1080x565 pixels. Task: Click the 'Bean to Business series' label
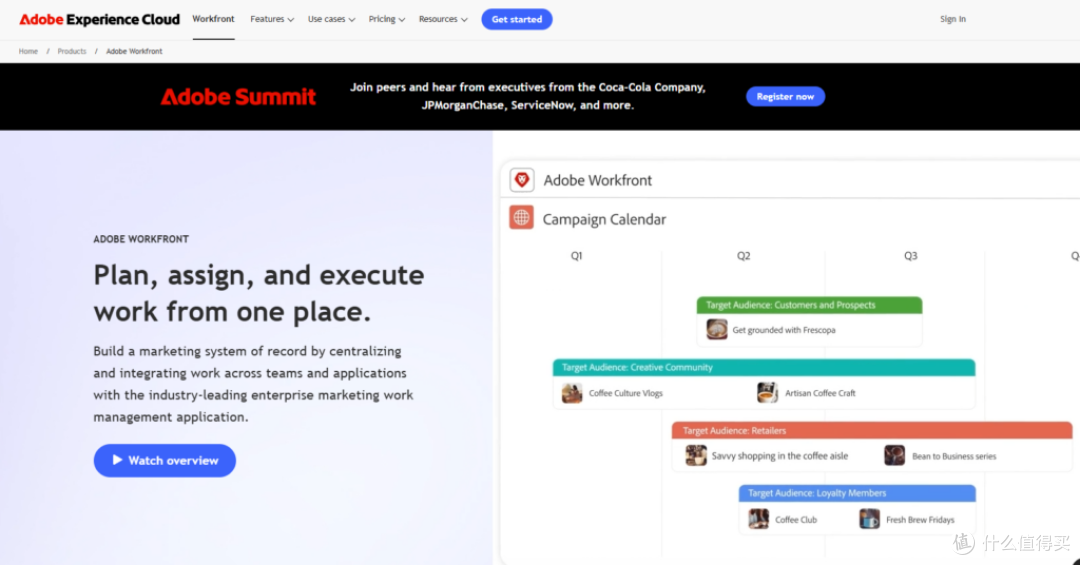pyautogui.click(x=954, y=456)
